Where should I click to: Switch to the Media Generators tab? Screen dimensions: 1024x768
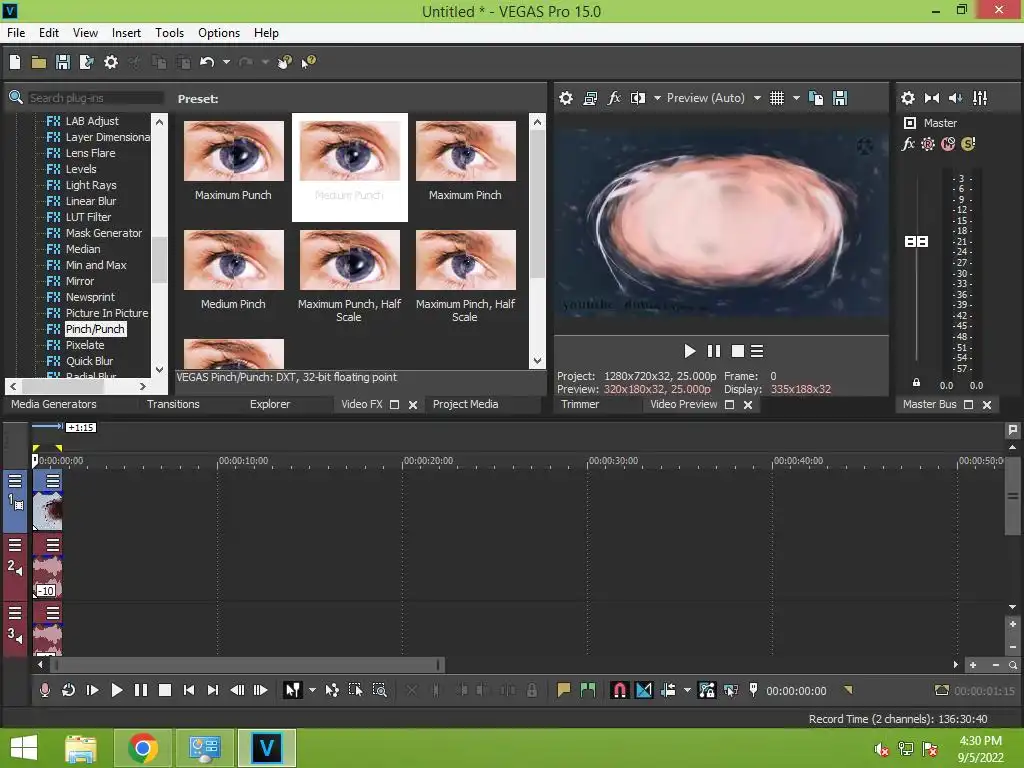pyautogui.click(x=54, y=404)
